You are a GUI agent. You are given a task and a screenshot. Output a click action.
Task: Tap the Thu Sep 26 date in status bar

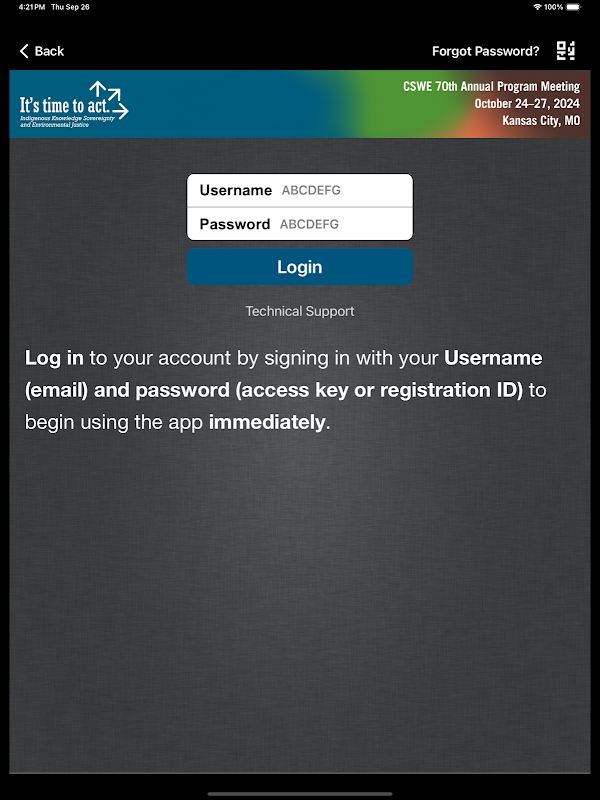coord(70,7)
